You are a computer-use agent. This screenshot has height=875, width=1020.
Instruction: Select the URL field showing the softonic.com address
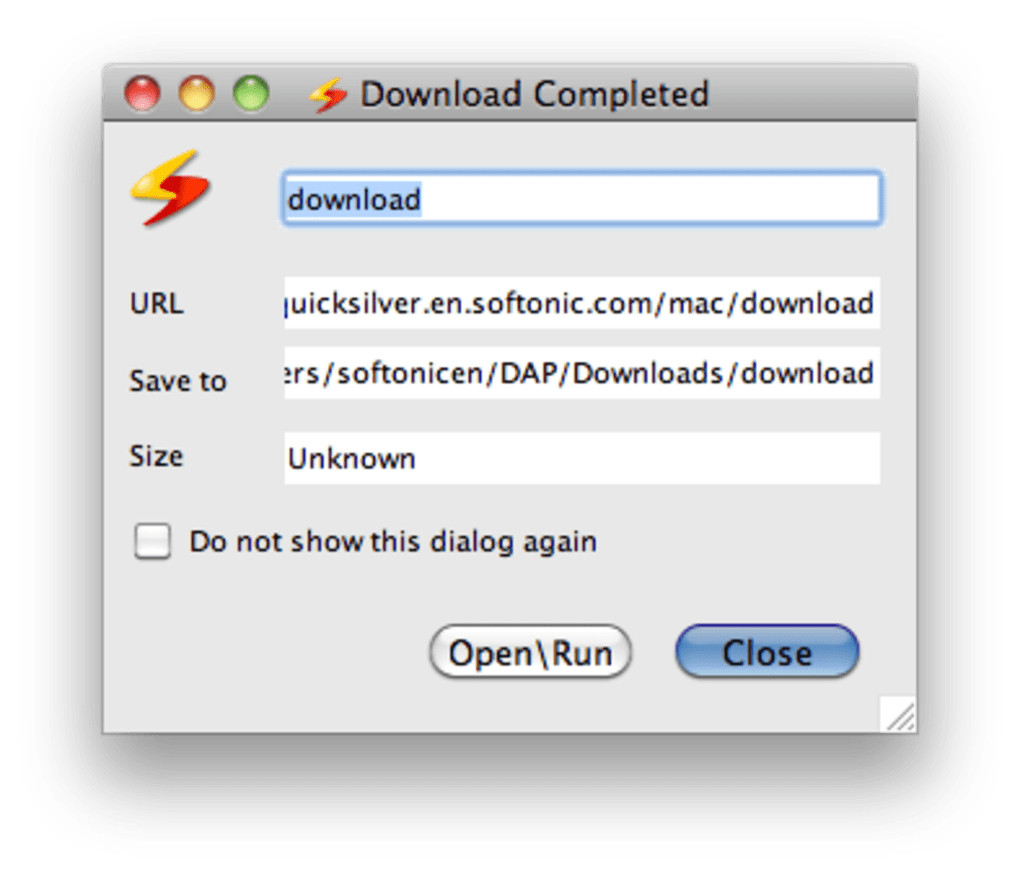coord(582,303)
